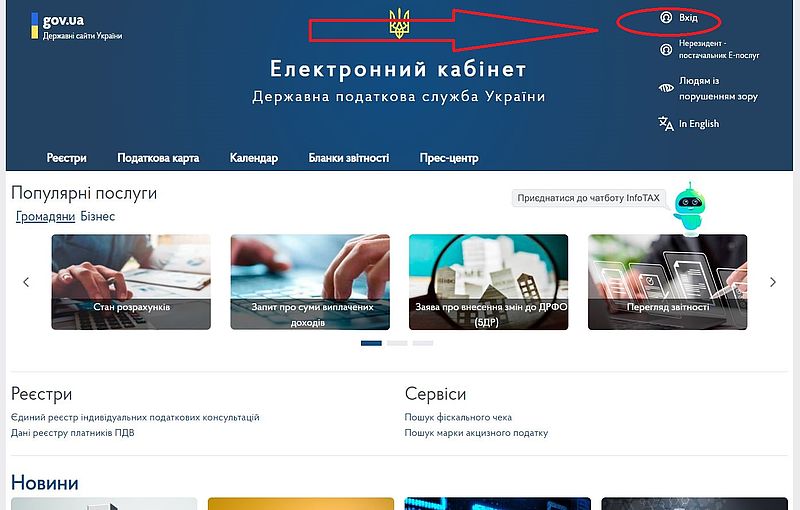Click the In English translate icon
This screenshot has height=510, width=800.
pos(666,123)
